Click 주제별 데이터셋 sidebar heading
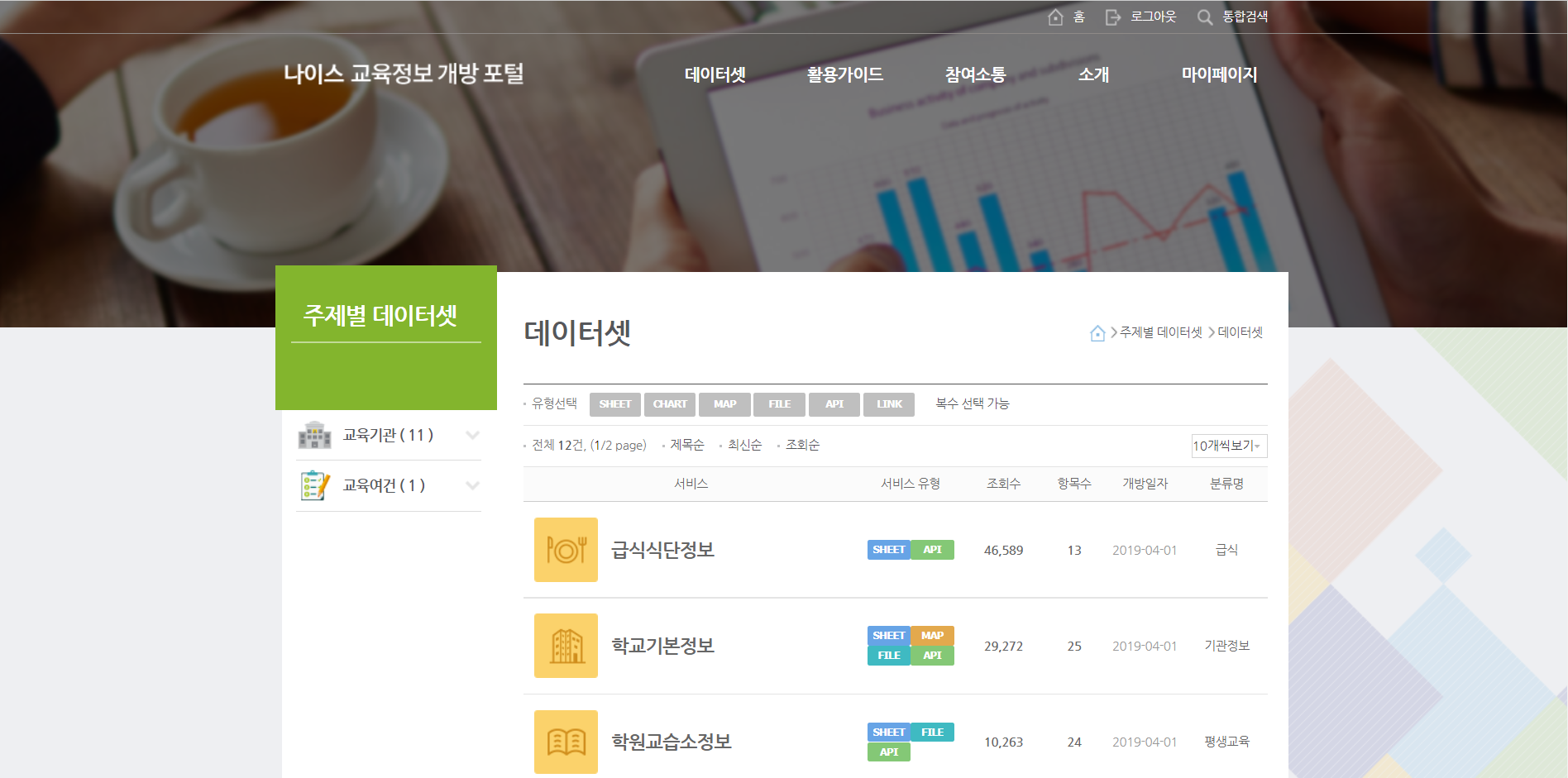Viewport: 1568px width, 778px height. point(380,315)
